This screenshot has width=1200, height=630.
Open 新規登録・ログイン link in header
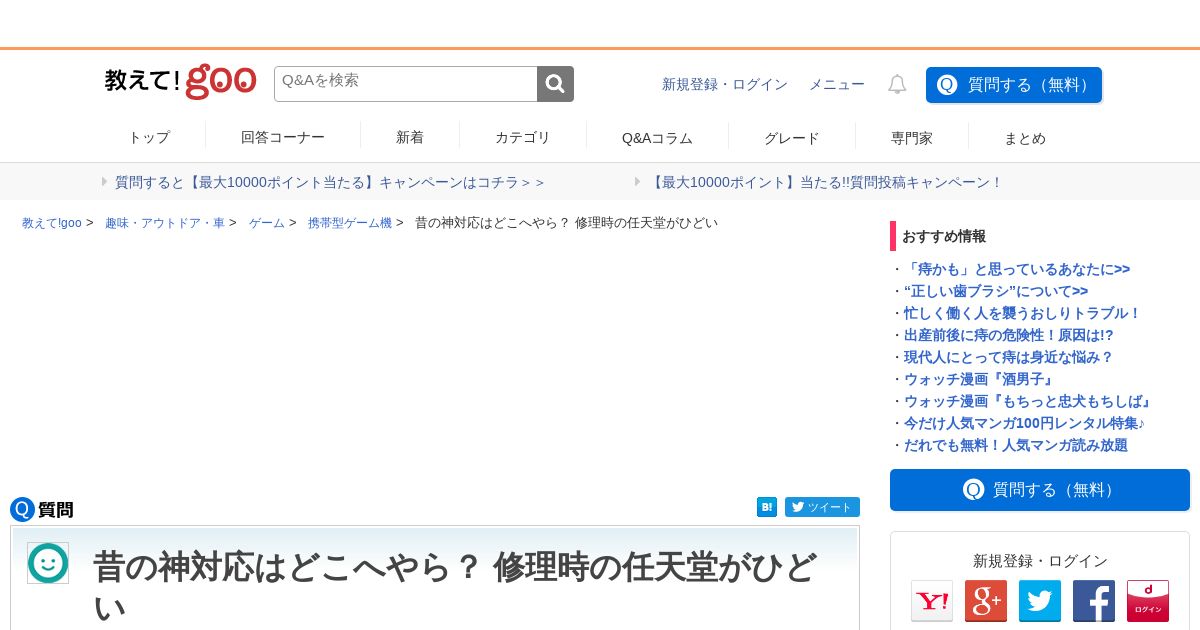[x=725, y=85]
